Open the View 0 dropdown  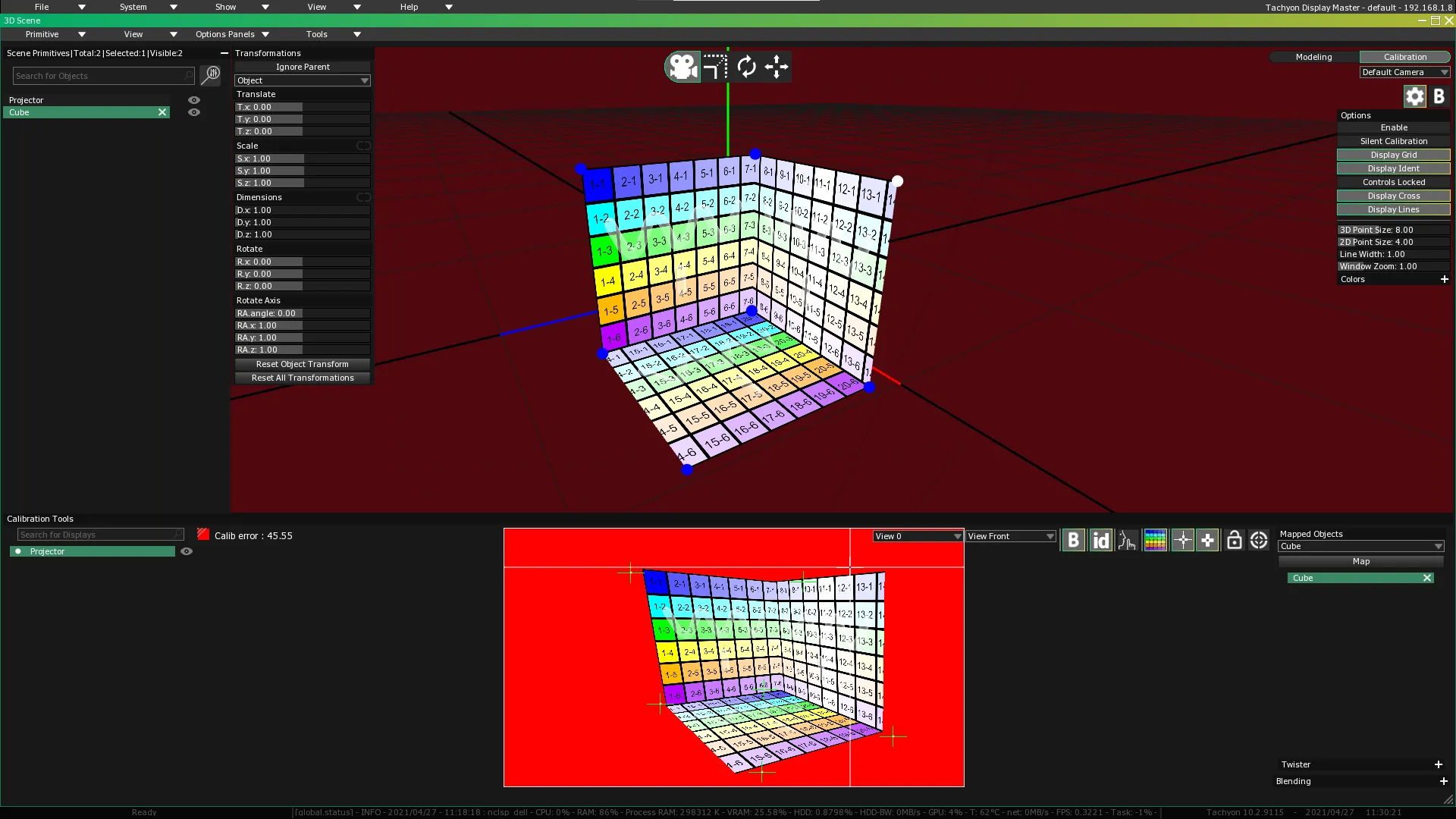pos(918,536)
